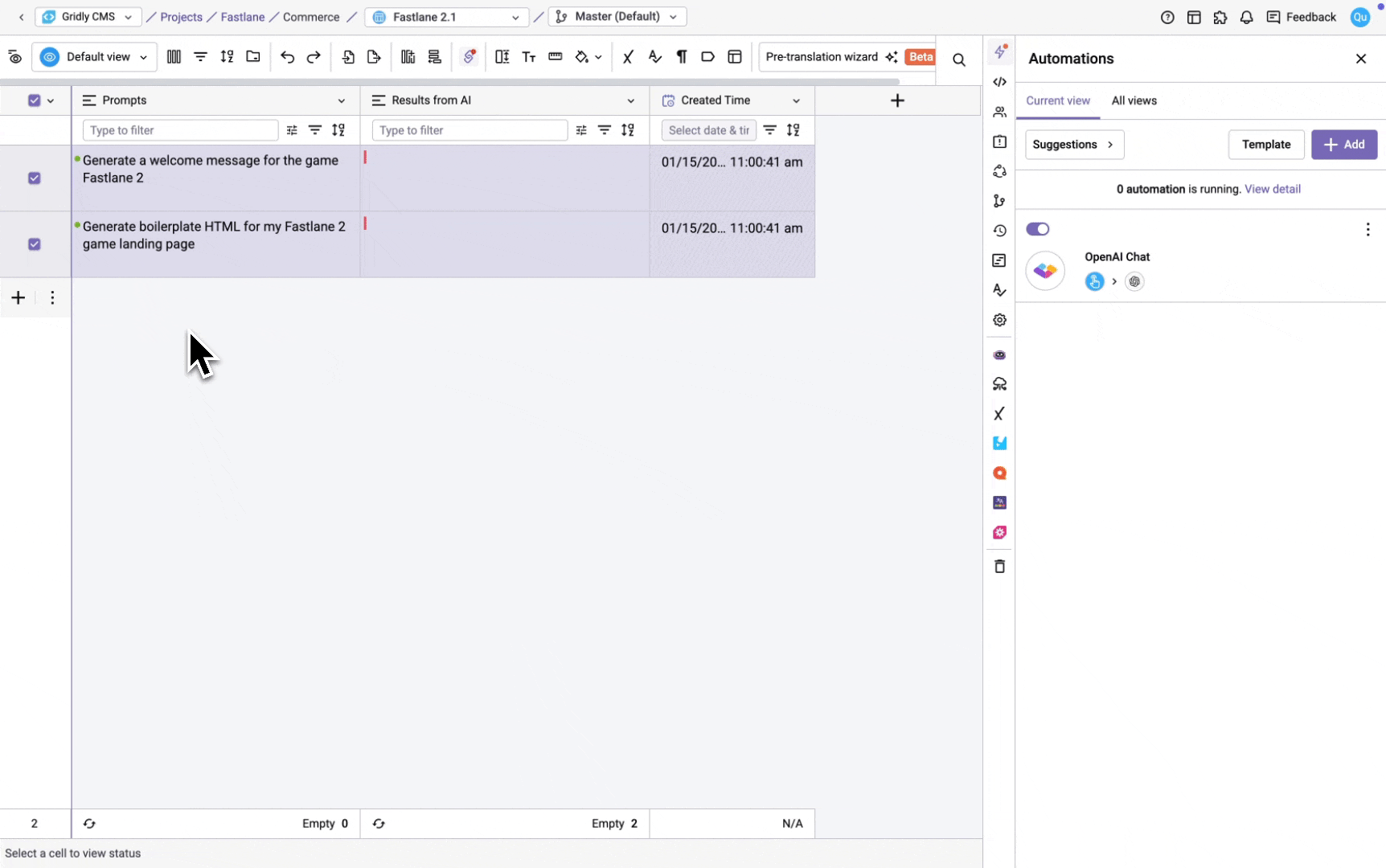Check the select-all checkbox in header
Viewport: 1386px width, 868px height.
pyautogui.click(x=34, y=100)
